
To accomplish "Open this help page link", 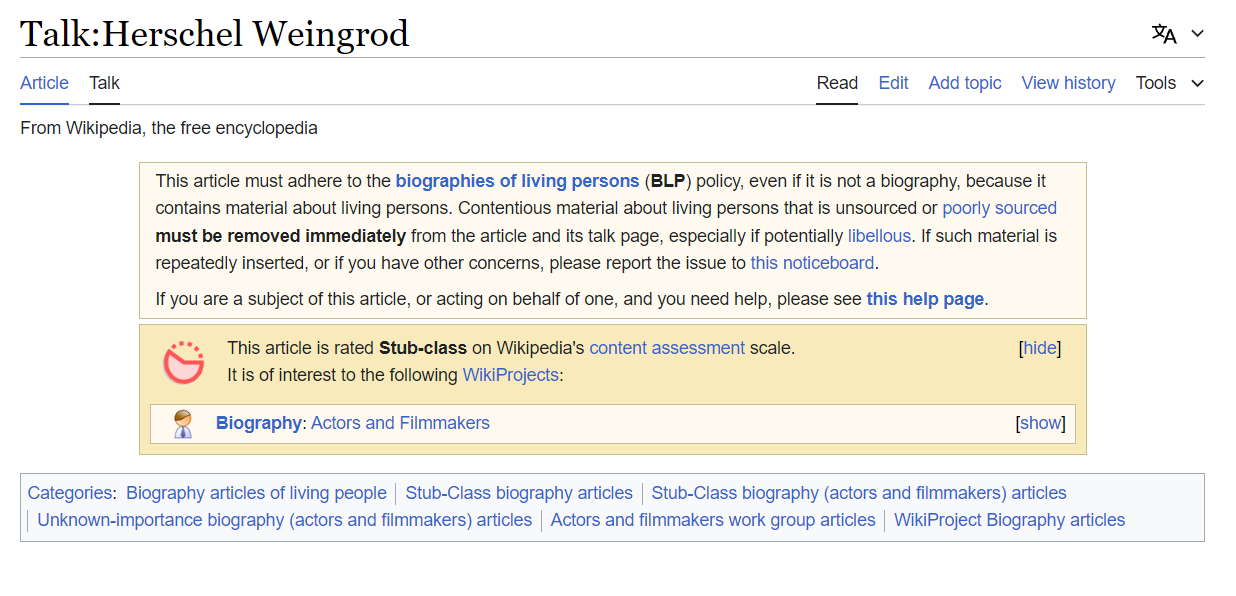I will tap(925, 299).
